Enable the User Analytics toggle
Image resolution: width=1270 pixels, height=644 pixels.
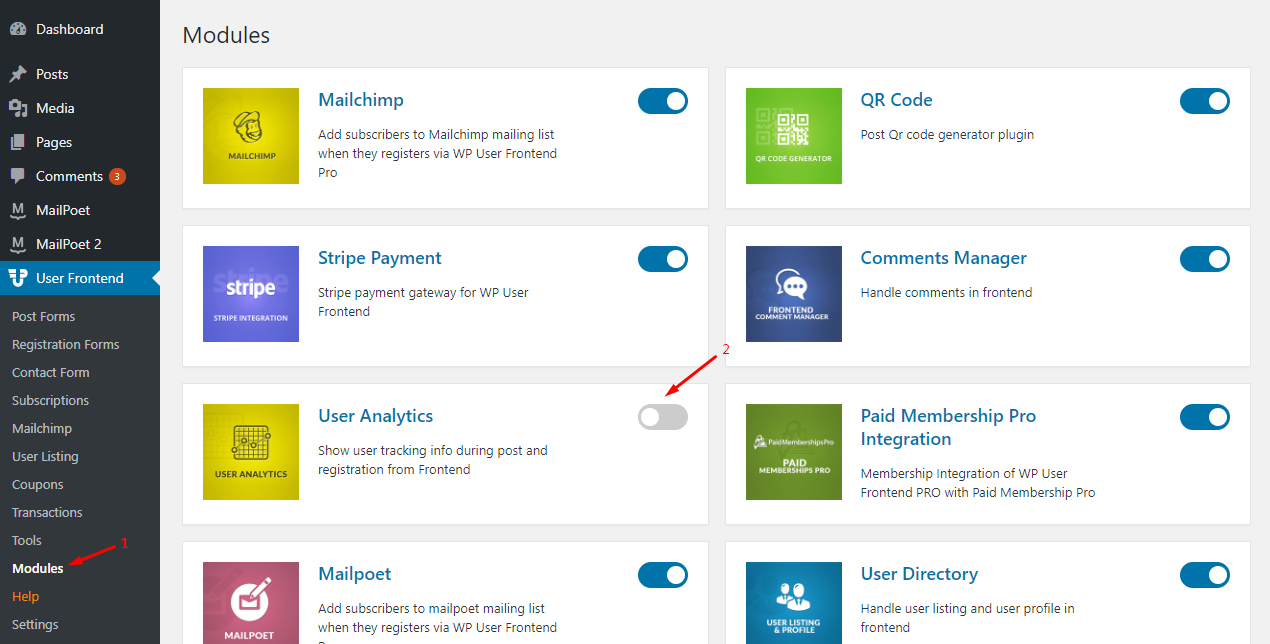(x=663, y=417)
